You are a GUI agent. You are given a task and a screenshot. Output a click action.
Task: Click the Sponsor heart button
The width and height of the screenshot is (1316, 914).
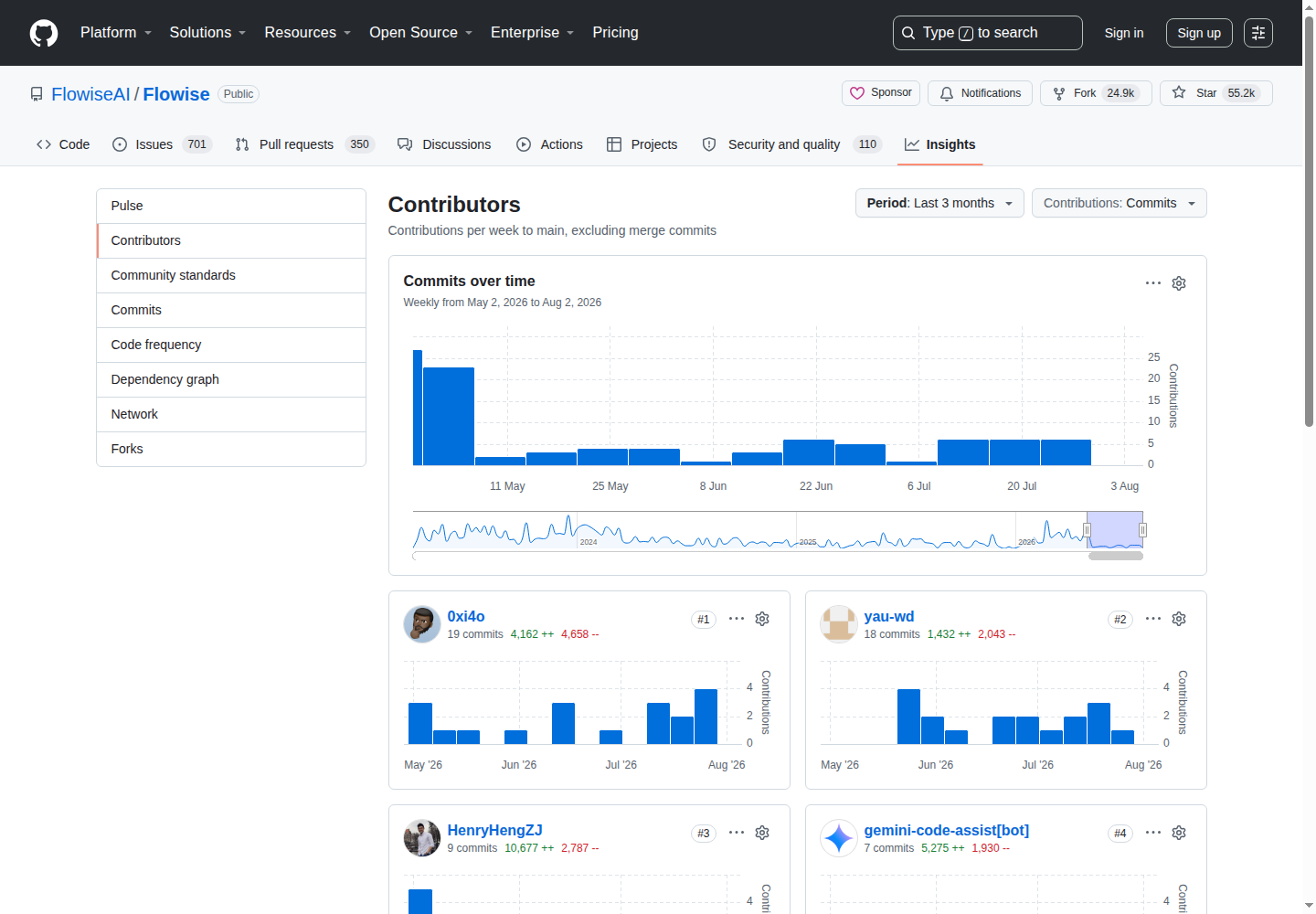click(881, 93)
